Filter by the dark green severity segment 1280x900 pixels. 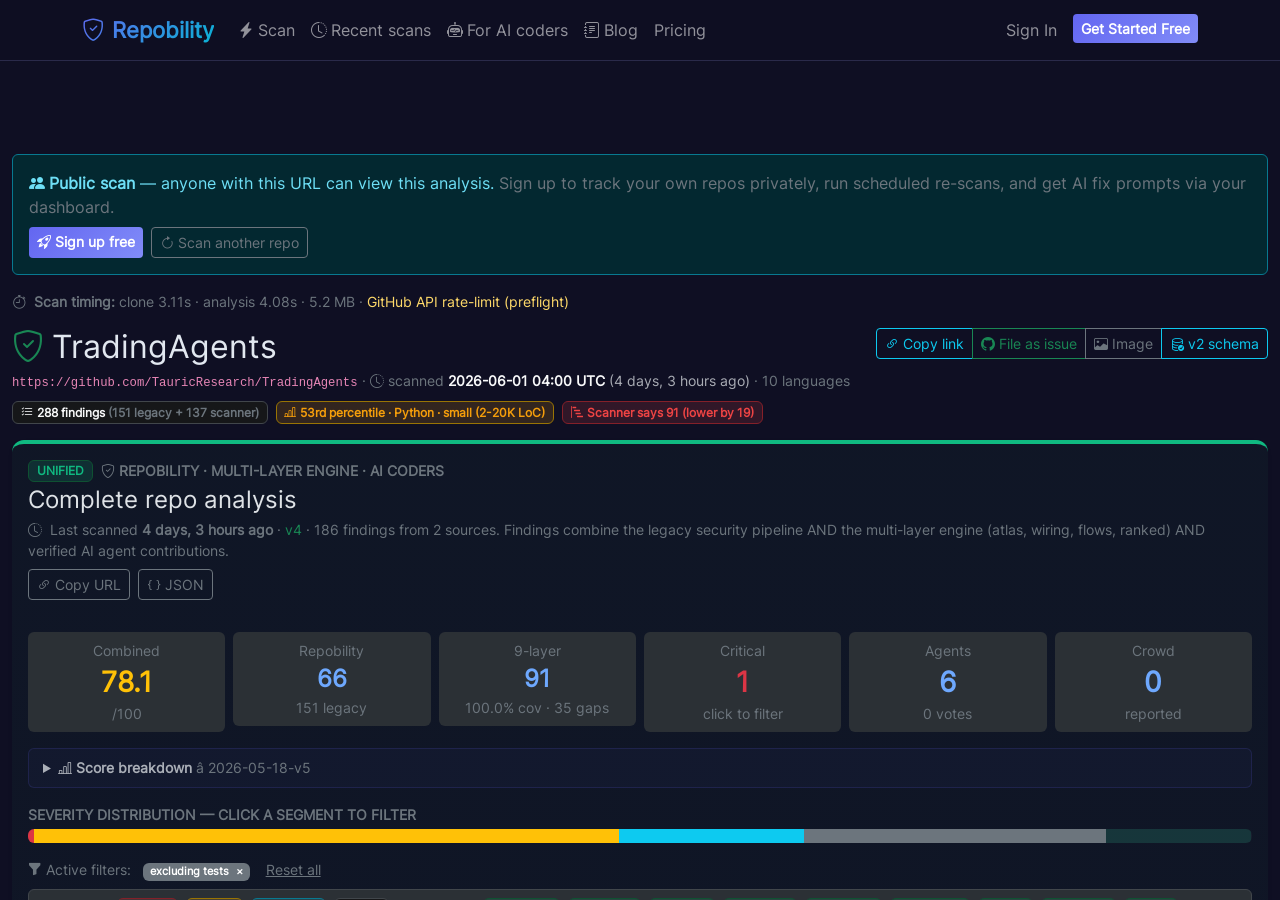tap(1179, 836)
